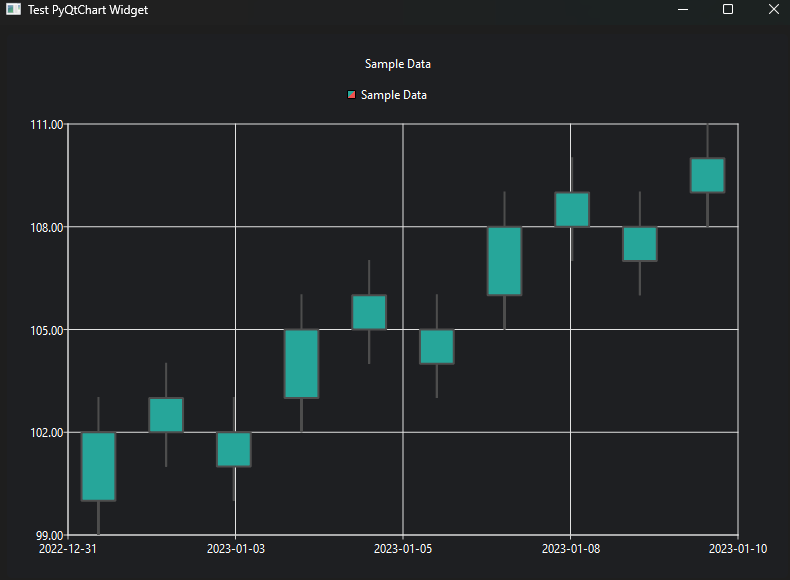Select the last candlestick, body 109 to 110

[x=707, y=175]
